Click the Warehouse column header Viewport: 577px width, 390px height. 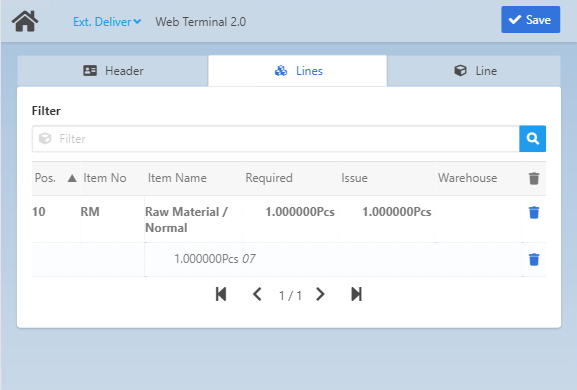click(467, 178)
